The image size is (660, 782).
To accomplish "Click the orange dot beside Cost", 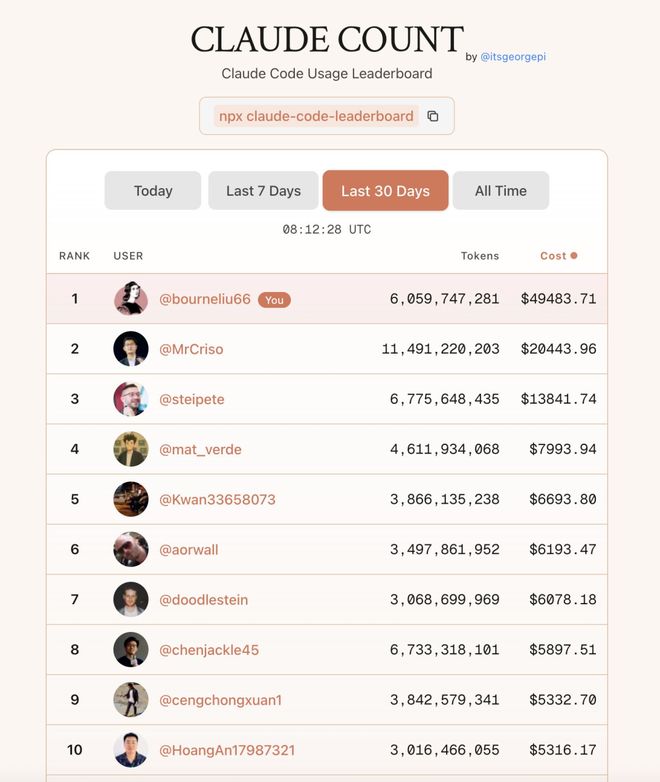I will click(x=574, y=255).
